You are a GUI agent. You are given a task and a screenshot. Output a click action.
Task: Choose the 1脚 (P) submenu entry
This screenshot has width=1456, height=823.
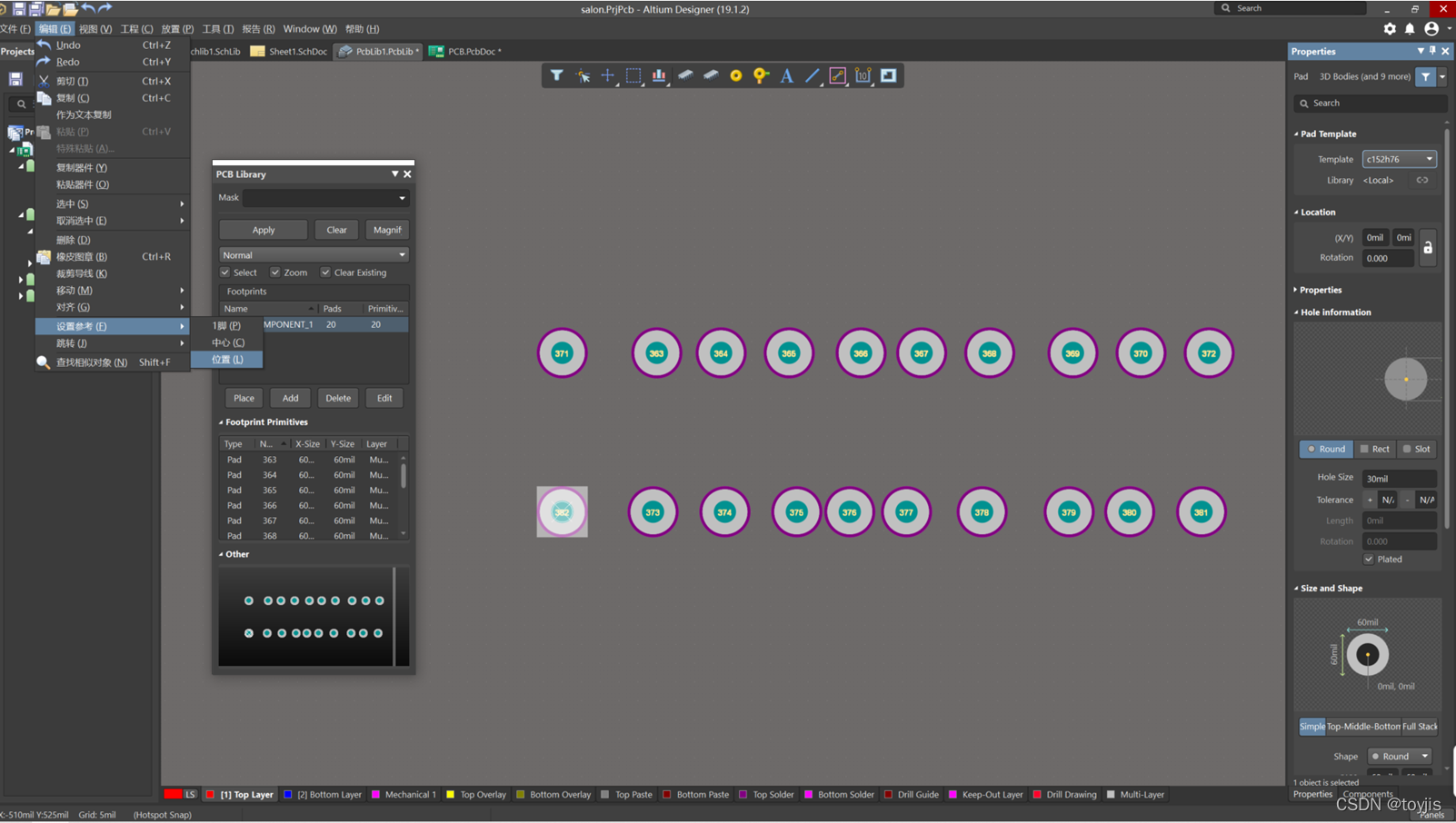click(x=227, y=325)
